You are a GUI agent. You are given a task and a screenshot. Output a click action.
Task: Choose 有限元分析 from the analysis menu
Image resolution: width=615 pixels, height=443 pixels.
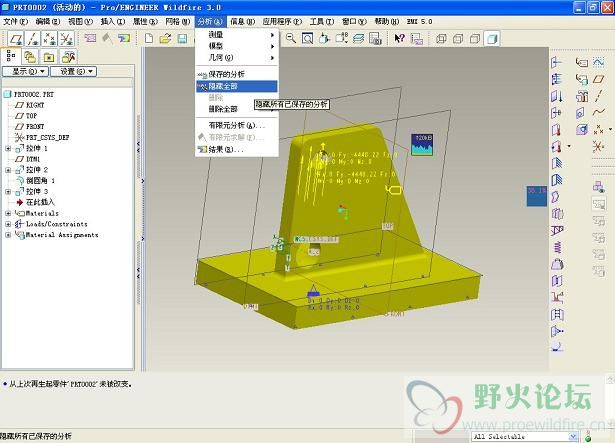pyautogui.click(x=237, y=126)
